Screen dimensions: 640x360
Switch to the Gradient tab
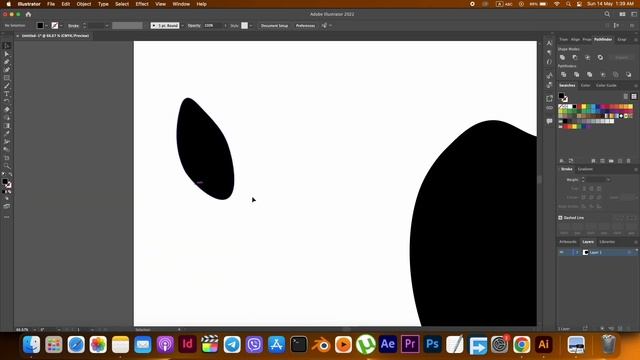585,169
